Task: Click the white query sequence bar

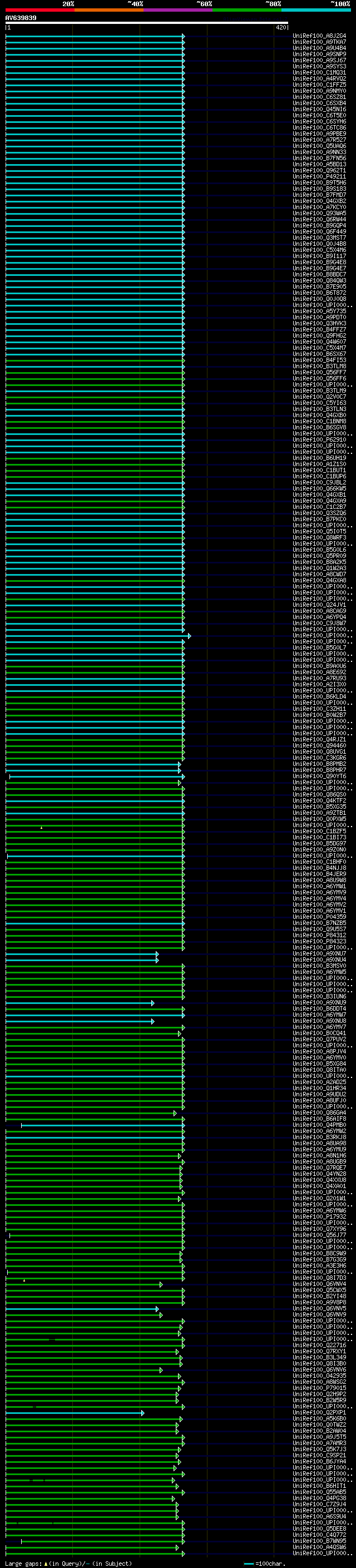Action: point(147,23)
